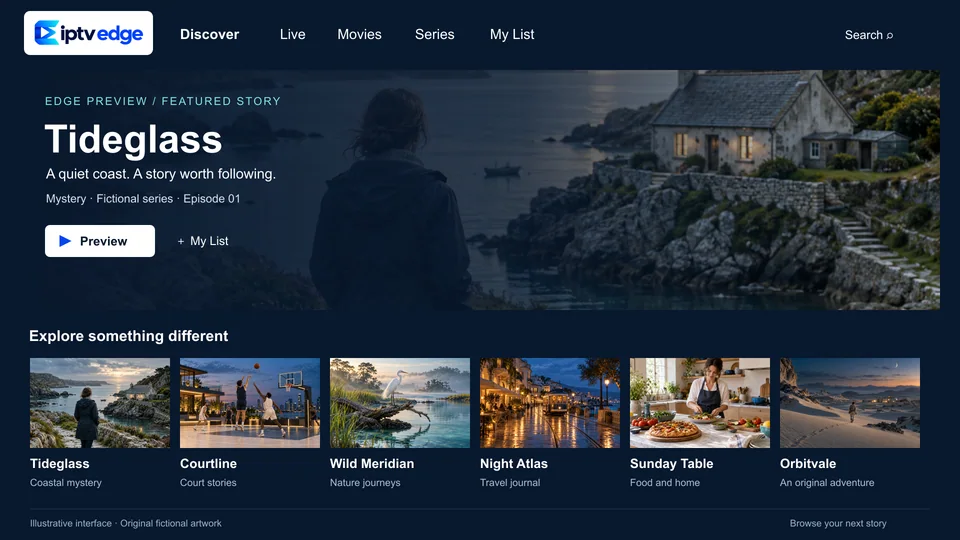
Task: Open the Orbitvale thumbnail
Action: [850, 403]
